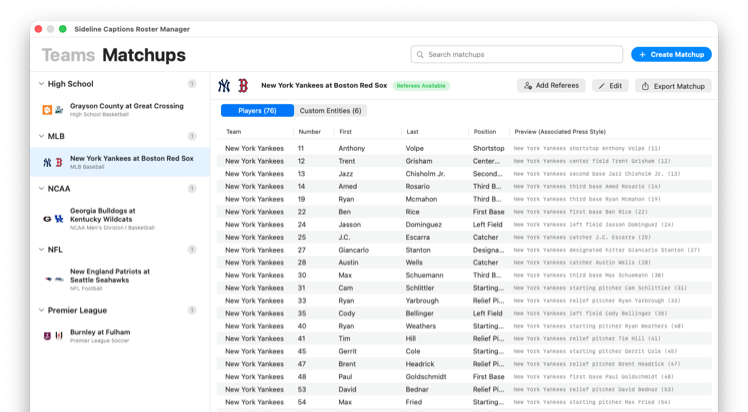Click the MLB section count badge

pyautogui.click(x=192, y=135)
